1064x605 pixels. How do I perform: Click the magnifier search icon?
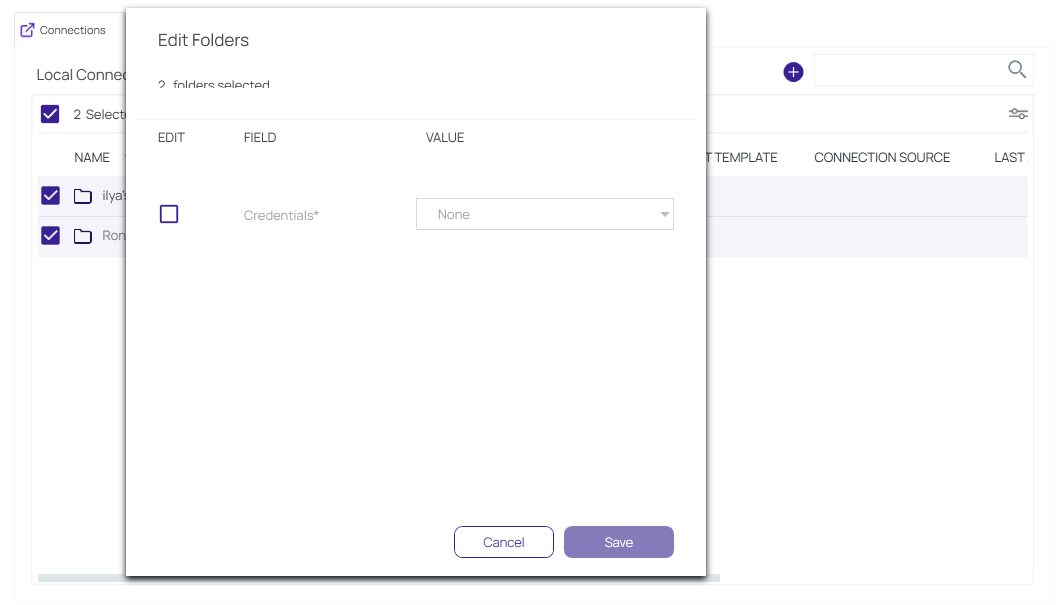pyautogui.click(x=1016, y=69)
